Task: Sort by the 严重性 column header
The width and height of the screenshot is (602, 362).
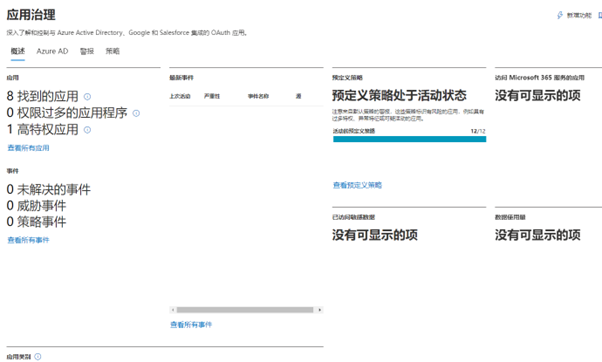Action: pos(212,96)
